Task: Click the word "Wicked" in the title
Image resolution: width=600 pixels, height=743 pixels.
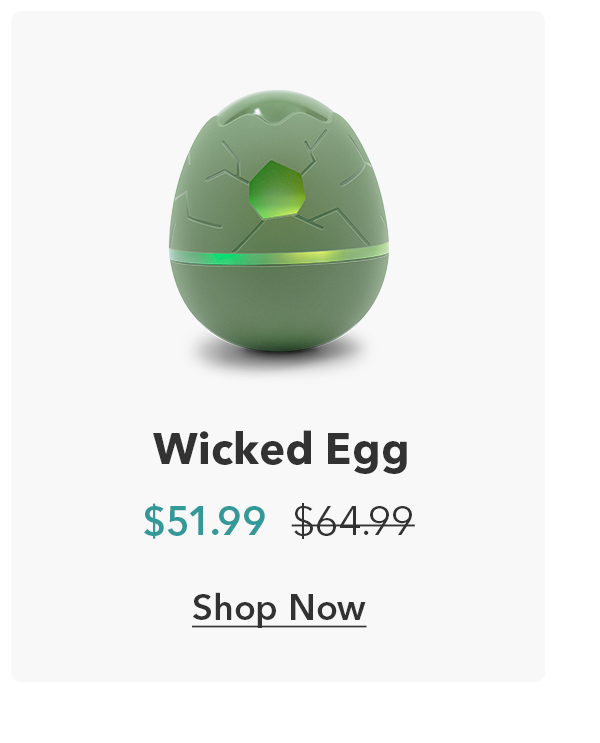Action: pyautogui.click(x=233, y=448)
